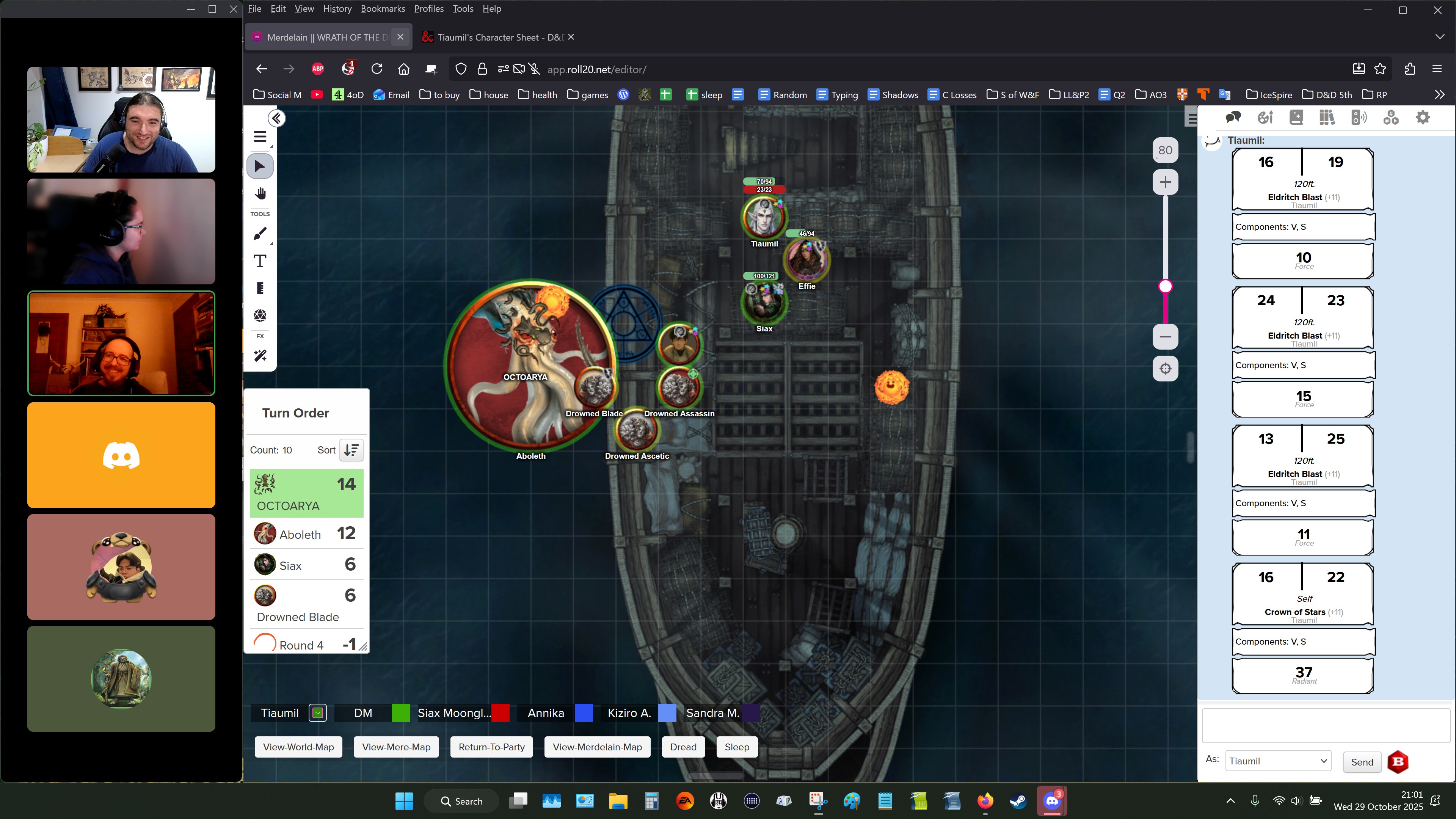Select the Pan hand tool
The image size is (1456, 819).
(x=260, y=194)
